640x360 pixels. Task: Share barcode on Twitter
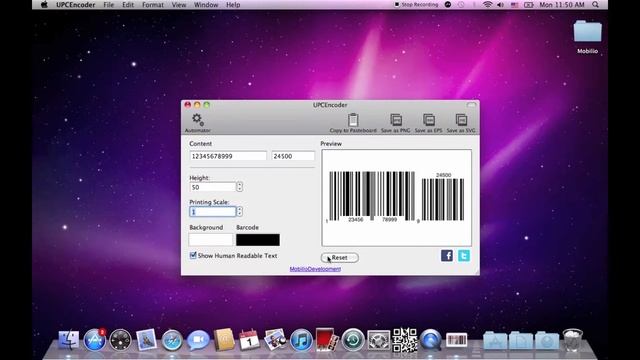pos(464,256)
